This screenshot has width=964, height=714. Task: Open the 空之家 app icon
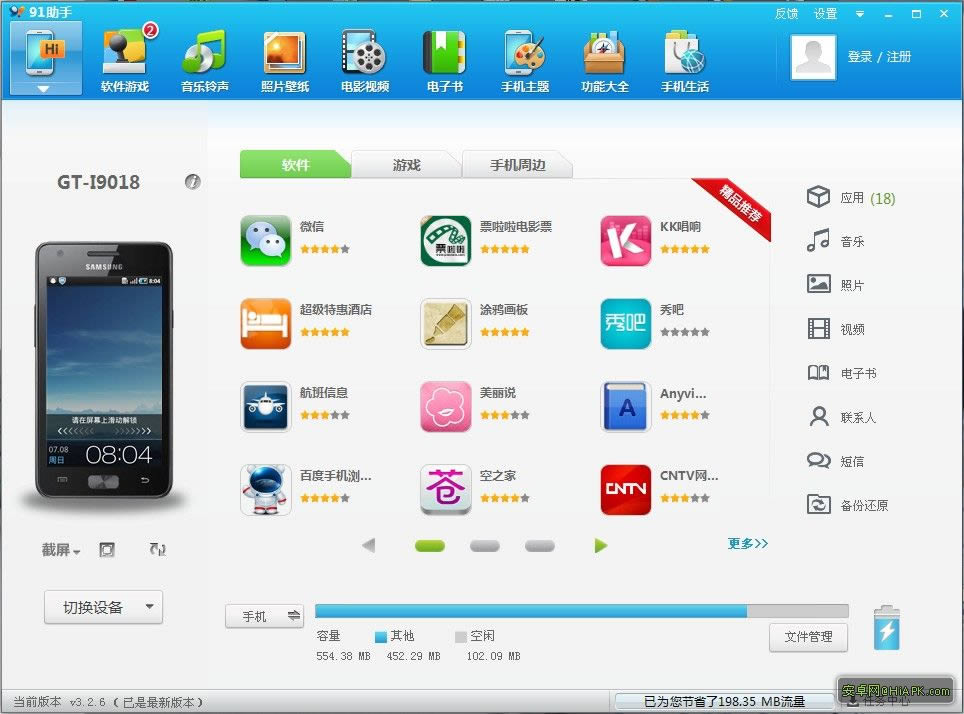pos(446,490)
